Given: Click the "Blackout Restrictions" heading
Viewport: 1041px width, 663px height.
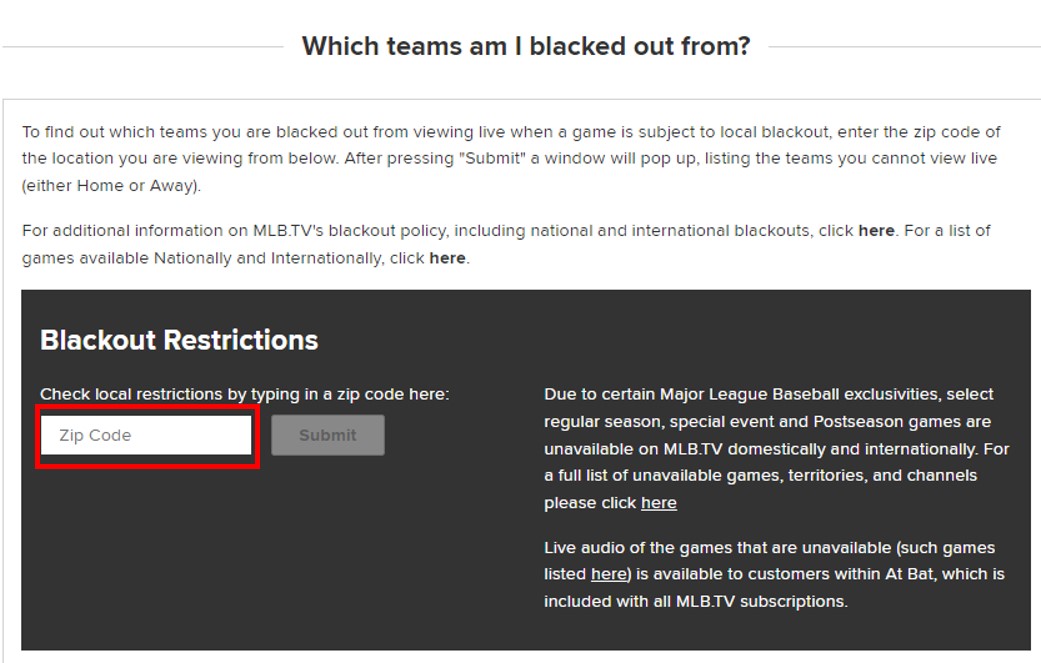Looking at the screenshot, I should [179, 340].
